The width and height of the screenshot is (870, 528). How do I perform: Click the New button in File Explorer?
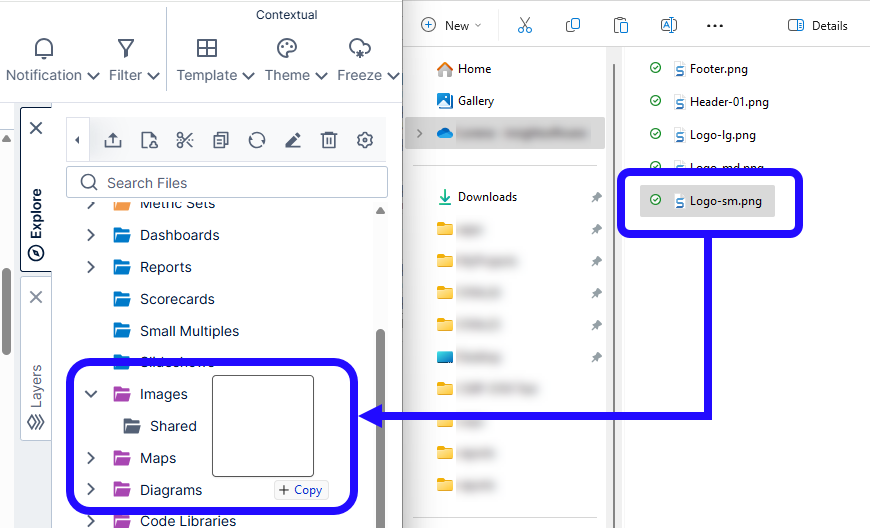point(451,25)
